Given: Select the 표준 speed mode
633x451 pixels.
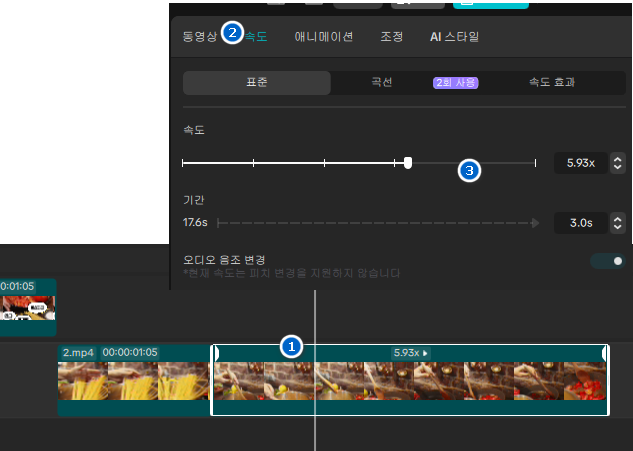Looking at the screenshot, I should [256, 82].
